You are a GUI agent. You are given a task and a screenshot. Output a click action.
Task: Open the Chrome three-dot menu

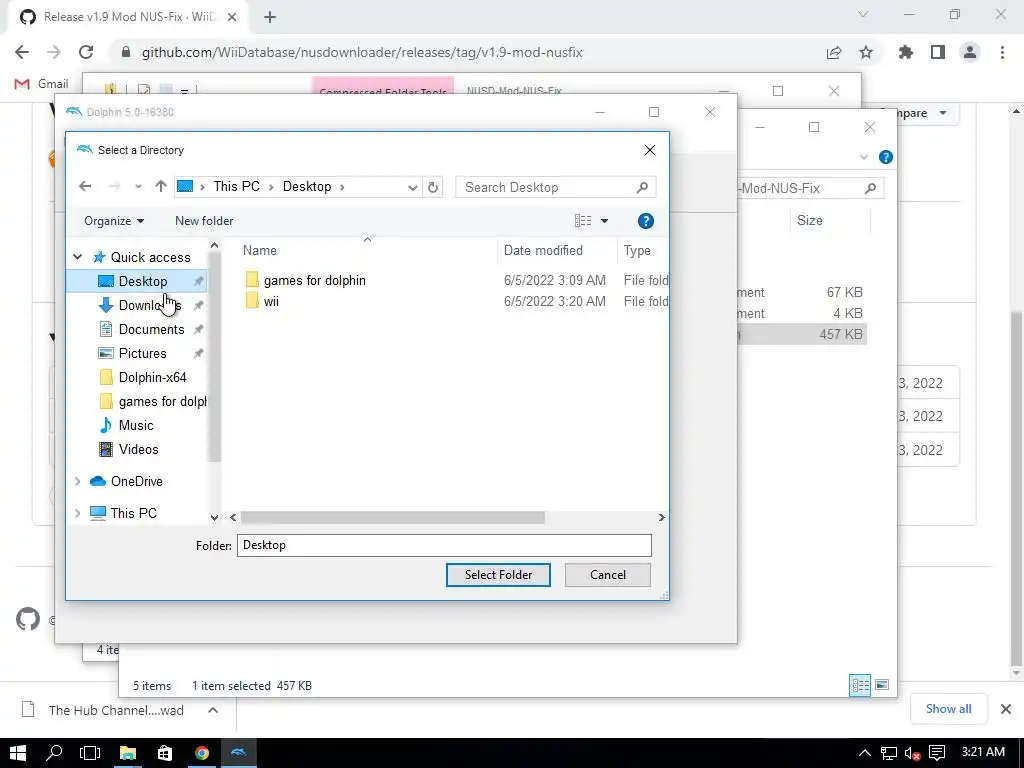tap(1002, 52)
